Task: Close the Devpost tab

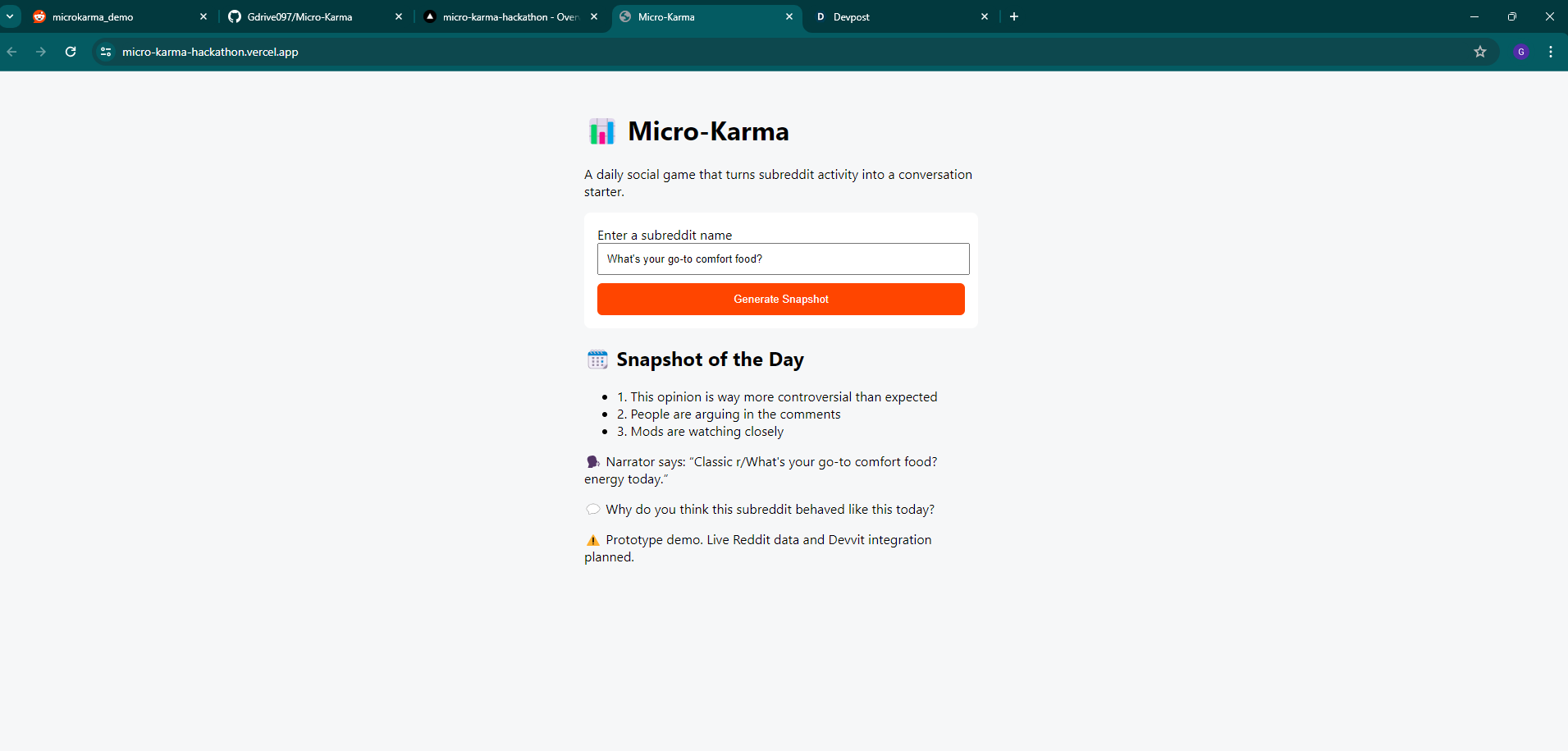Action: click(985, 16)
